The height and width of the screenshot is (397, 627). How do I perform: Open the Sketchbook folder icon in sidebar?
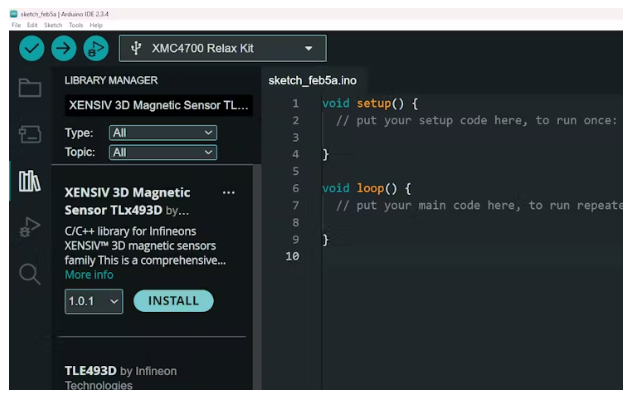click(30, 87)
